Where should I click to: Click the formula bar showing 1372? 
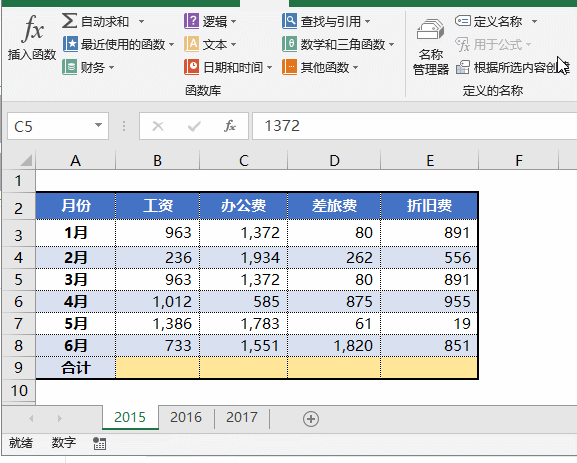[414, 126]
